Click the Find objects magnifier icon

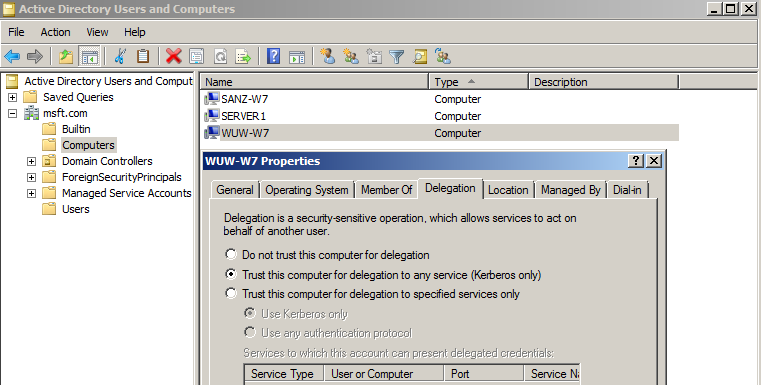(420, 57)
